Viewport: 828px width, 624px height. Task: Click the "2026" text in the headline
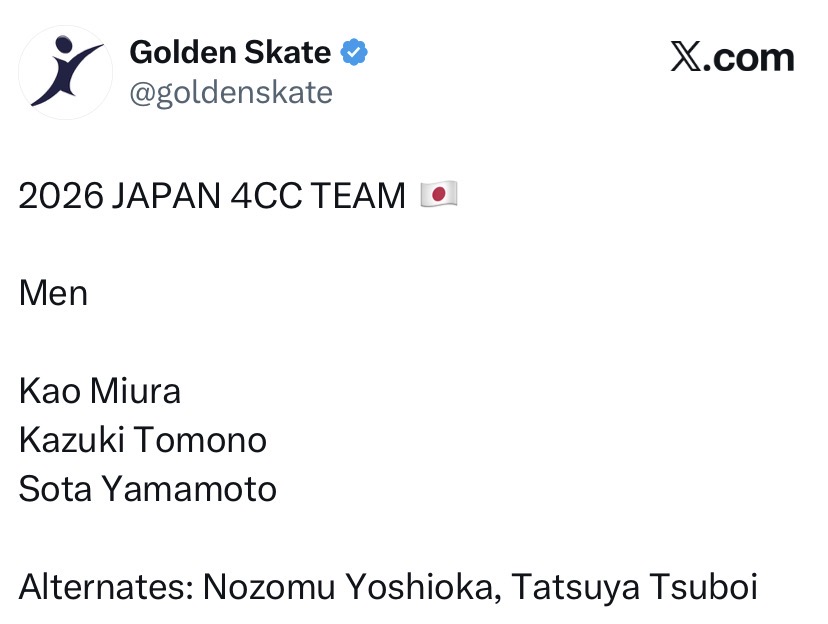point(61,196)
